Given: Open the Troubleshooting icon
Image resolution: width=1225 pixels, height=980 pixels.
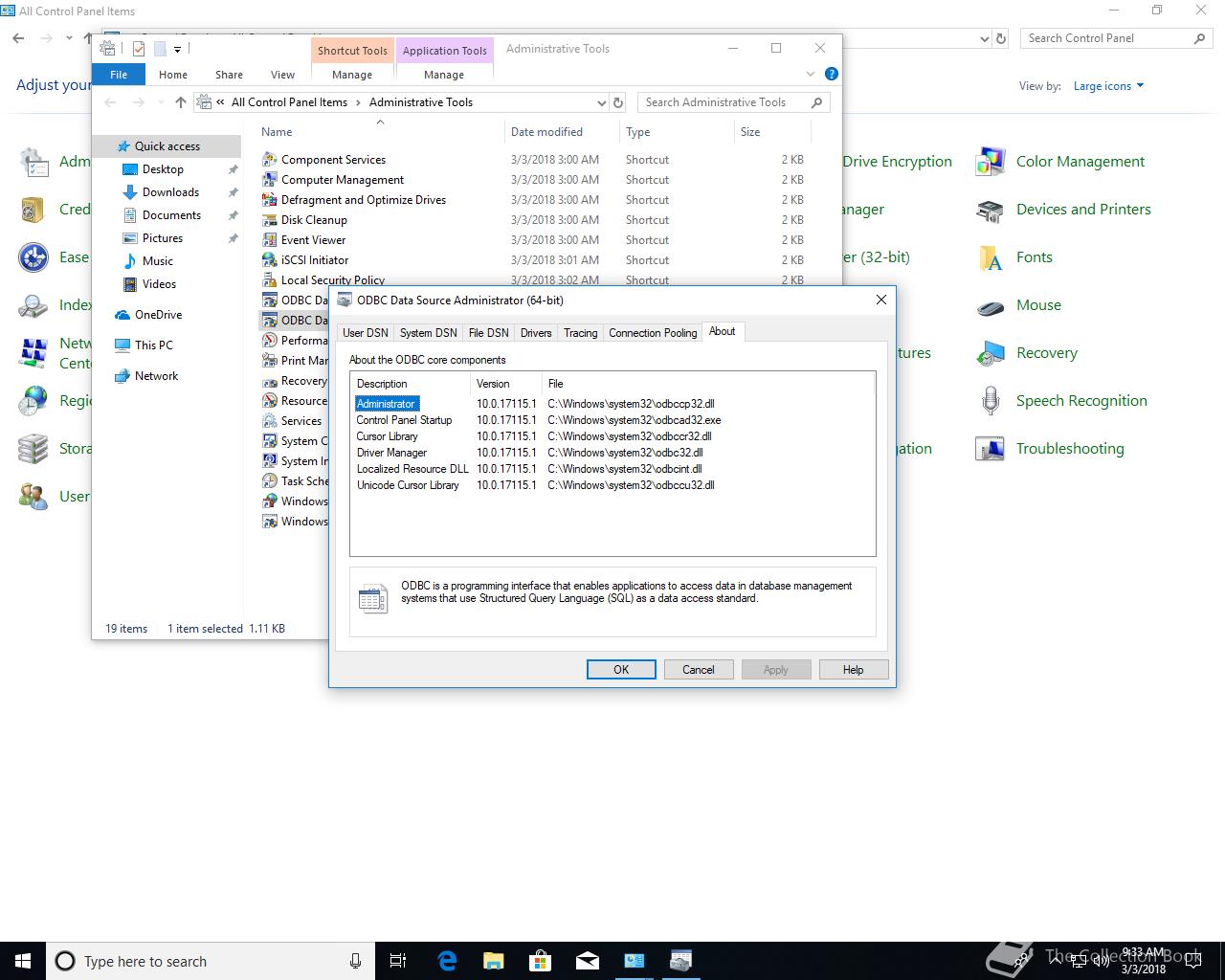Looking at the screenshot, I should [x=990, y=449].
